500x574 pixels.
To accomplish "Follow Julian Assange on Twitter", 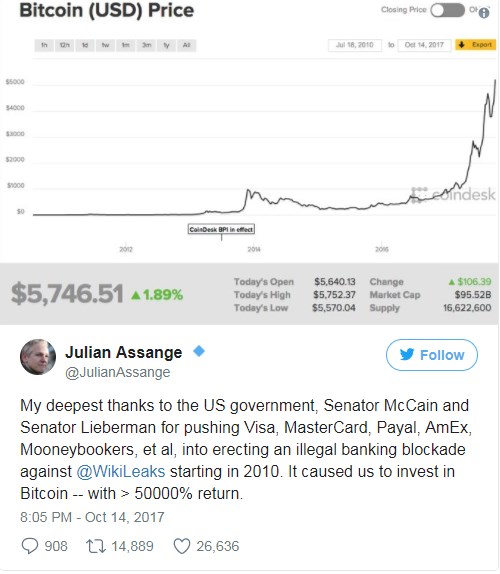I will [432, 355].
